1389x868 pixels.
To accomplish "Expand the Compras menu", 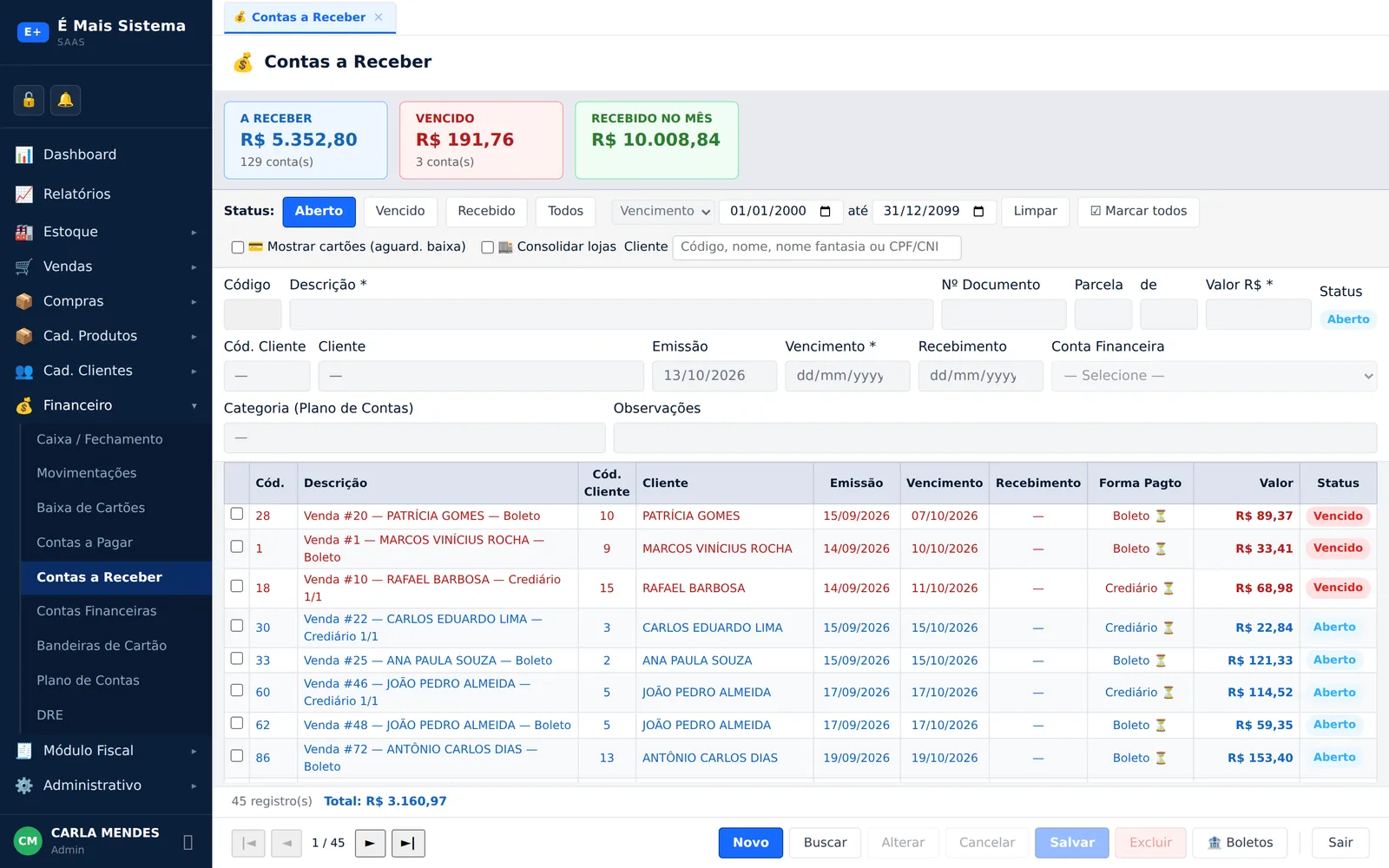I will pos(194,302).
